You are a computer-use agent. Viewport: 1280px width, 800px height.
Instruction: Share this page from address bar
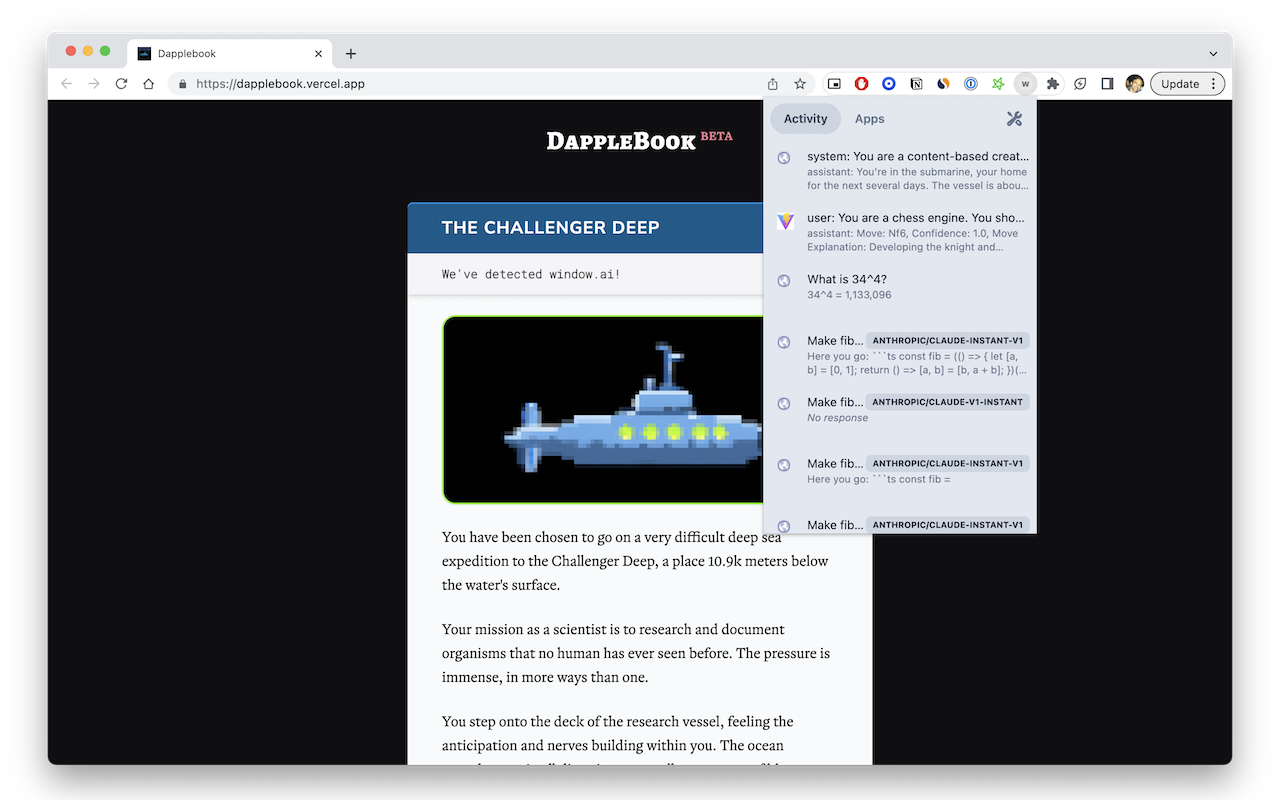tap(773, 84)
